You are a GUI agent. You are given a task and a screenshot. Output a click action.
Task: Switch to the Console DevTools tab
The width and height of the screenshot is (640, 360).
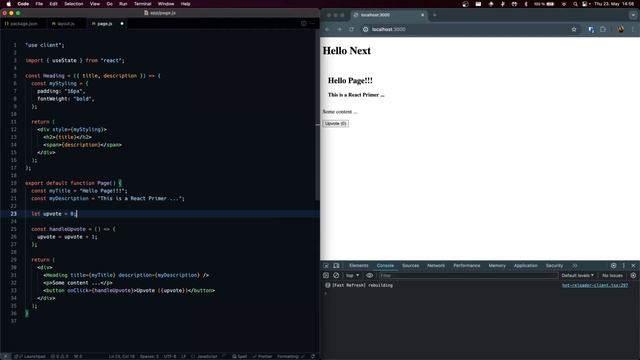point(385,266)
